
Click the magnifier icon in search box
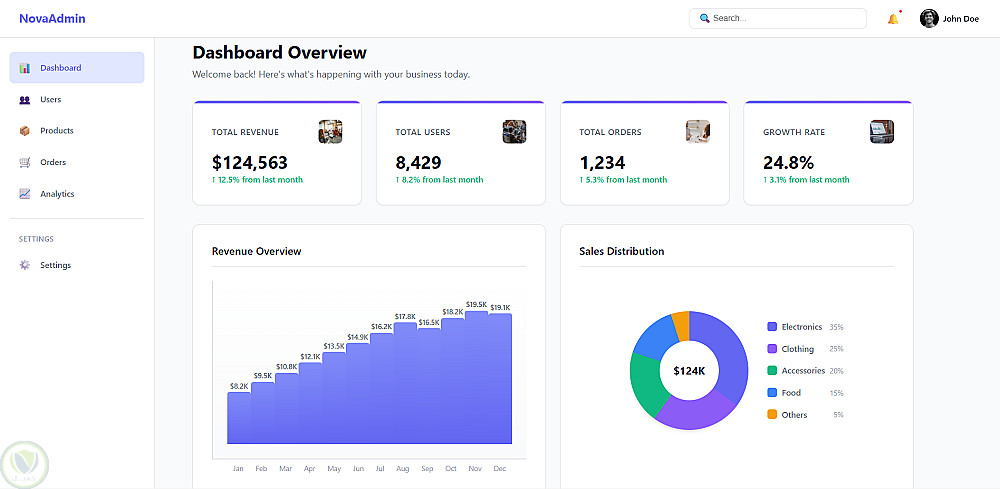705,18
